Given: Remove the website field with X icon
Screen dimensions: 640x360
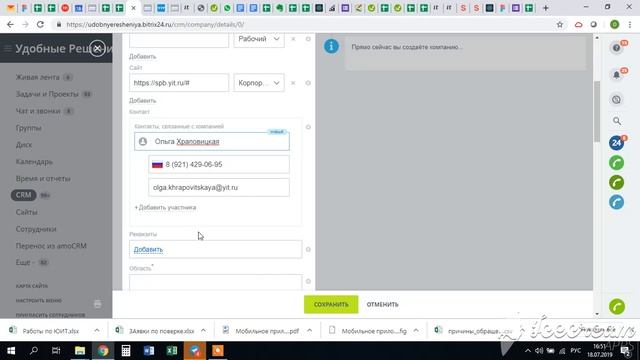Looking at the screenshot, I should click(x=293, y=83).
